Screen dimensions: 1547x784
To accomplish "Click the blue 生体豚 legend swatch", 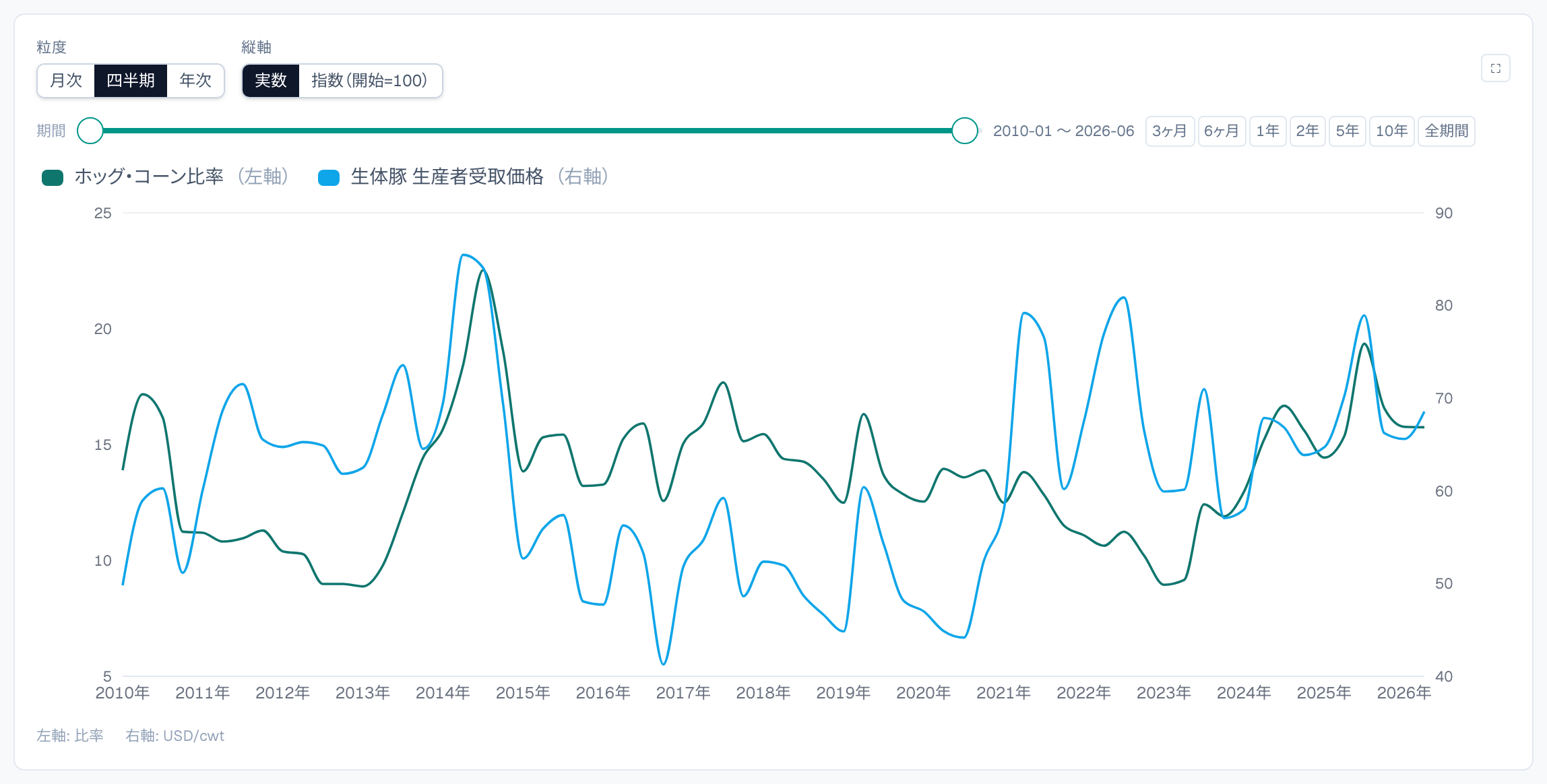I will [329, 177].
